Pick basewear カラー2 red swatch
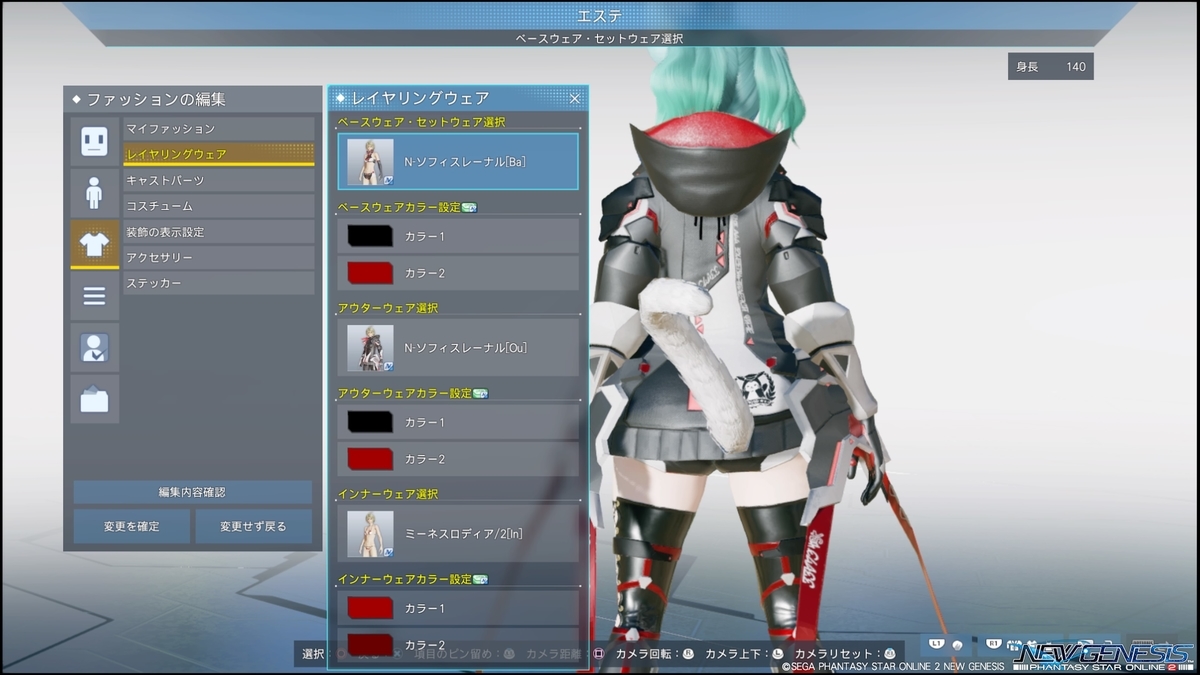 click(x=370, y=272)
